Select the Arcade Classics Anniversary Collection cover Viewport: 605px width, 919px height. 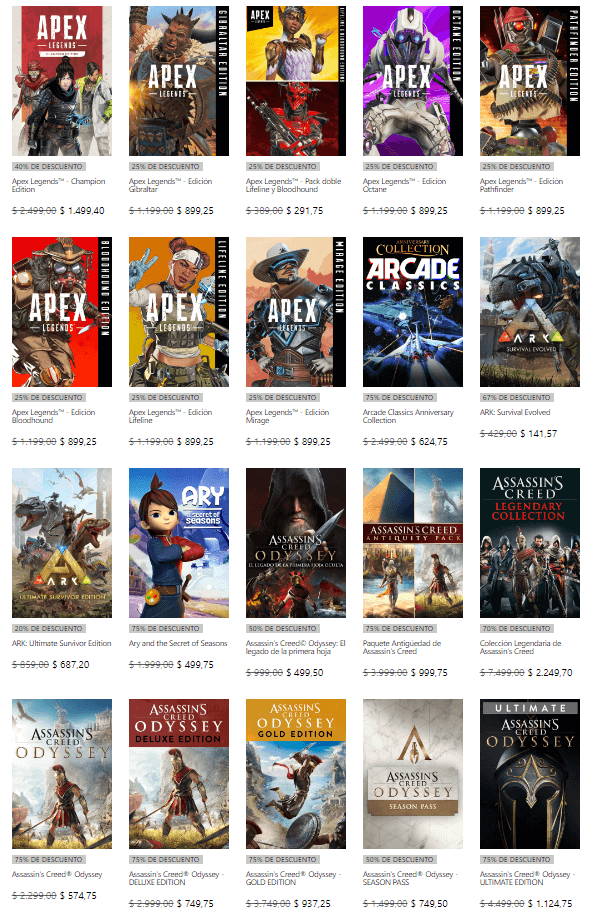(x=413, y=311)
